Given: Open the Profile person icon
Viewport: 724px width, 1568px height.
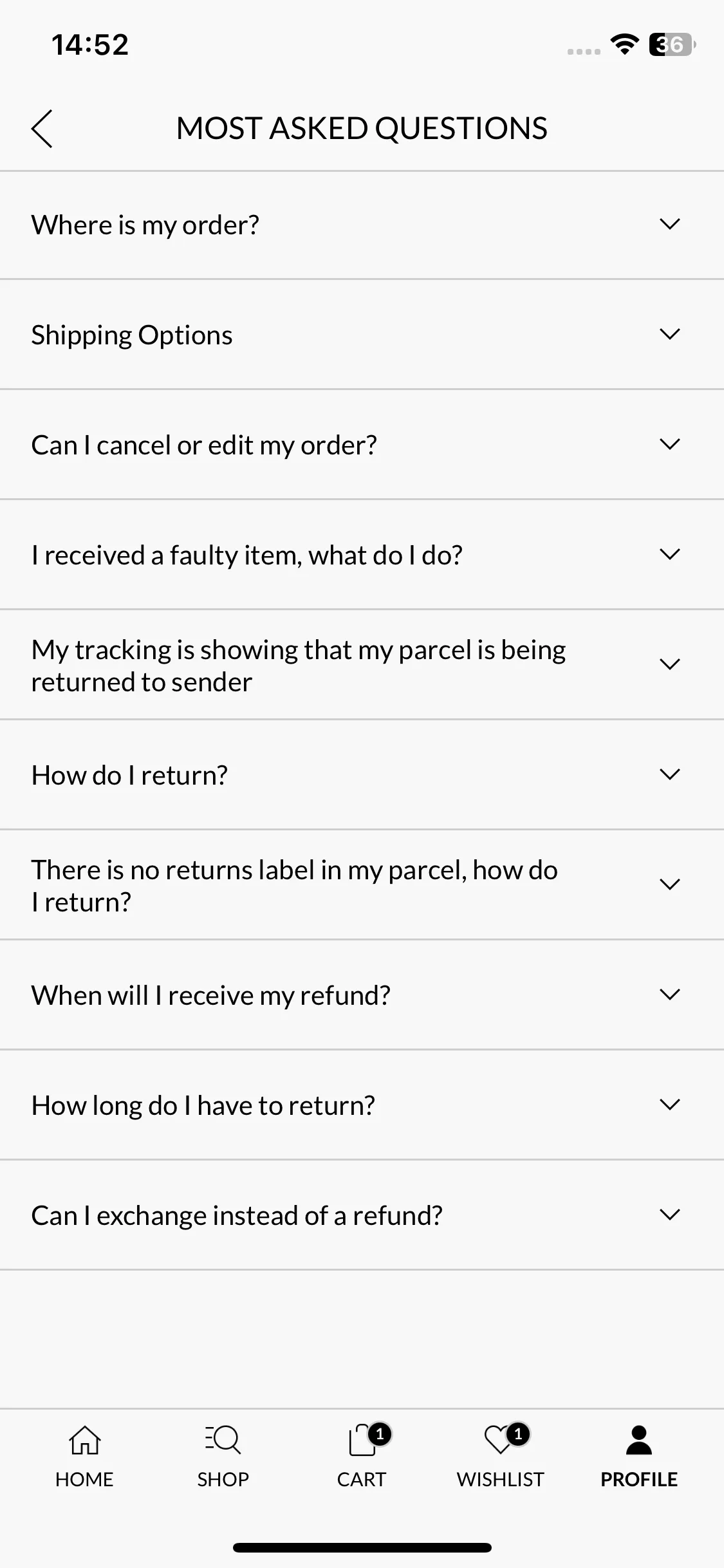Looking at the screenshot, I should (638, 1440).
